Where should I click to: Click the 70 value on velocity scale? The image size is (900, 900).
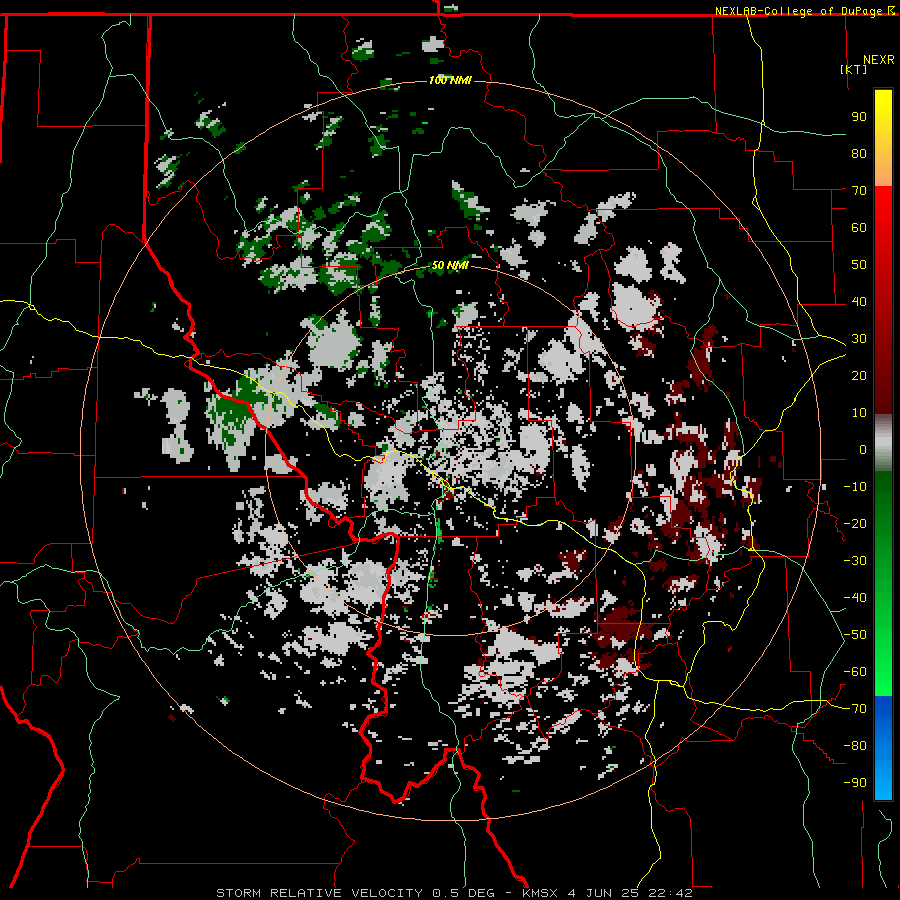[859, 191]
